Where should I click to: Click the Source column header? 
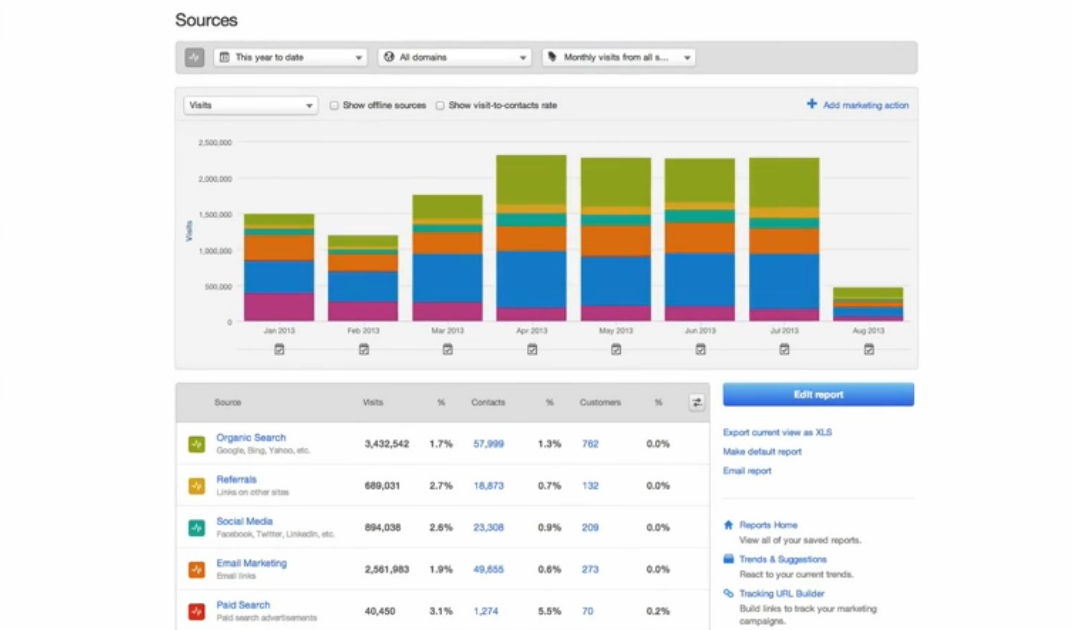(x=228, y=402)
